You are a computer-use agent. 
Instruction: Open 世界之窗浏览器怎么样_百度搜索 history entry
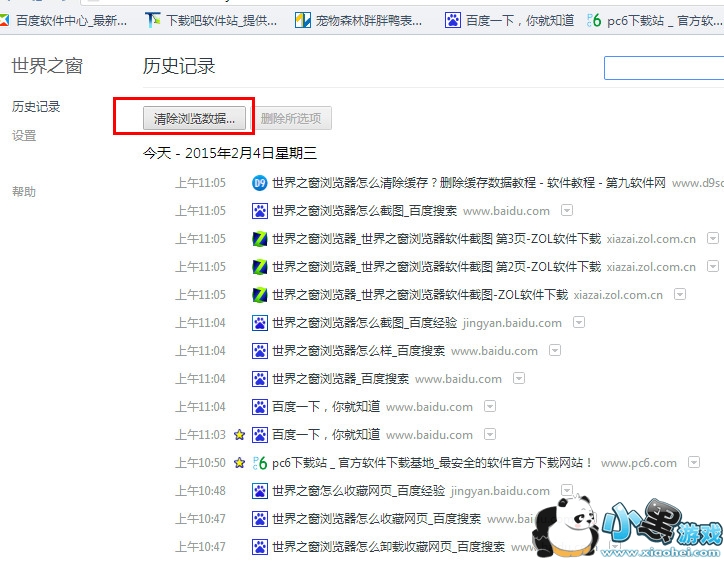coord(358,351)
